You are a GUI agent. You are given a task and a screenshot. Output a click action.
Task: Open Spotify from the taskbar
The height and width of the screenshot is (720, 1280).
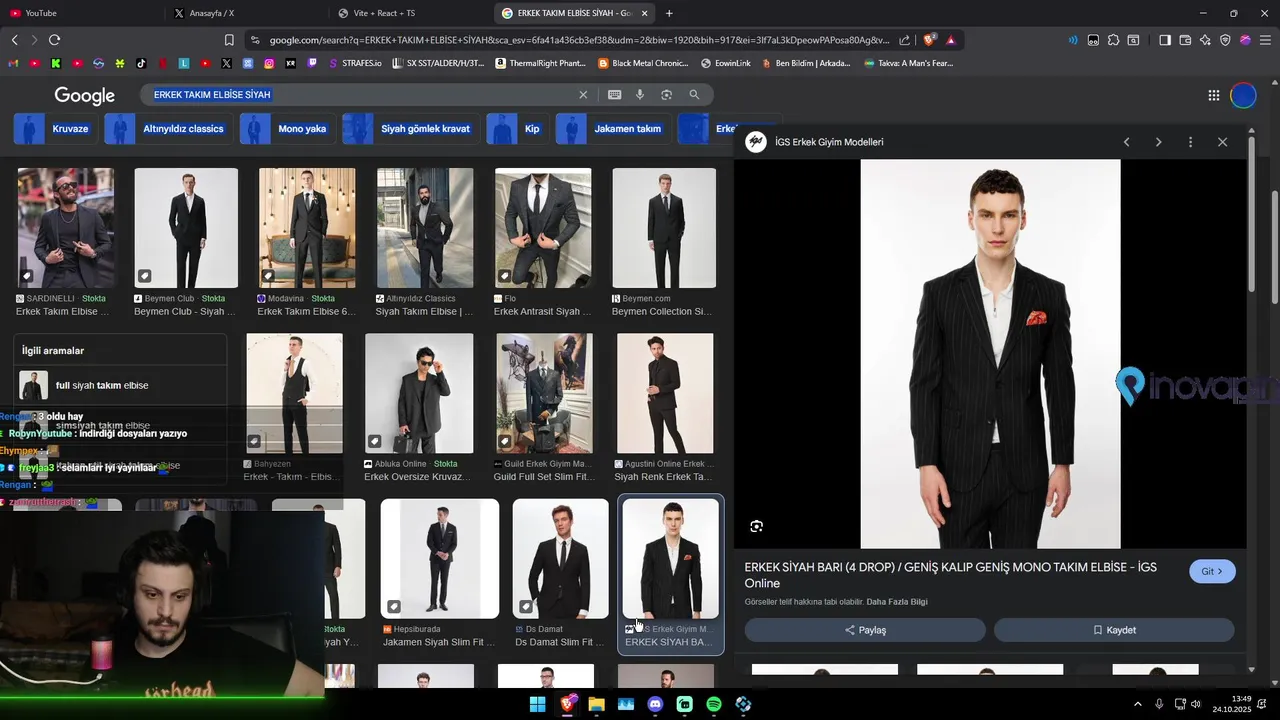(x=714, y=704)
